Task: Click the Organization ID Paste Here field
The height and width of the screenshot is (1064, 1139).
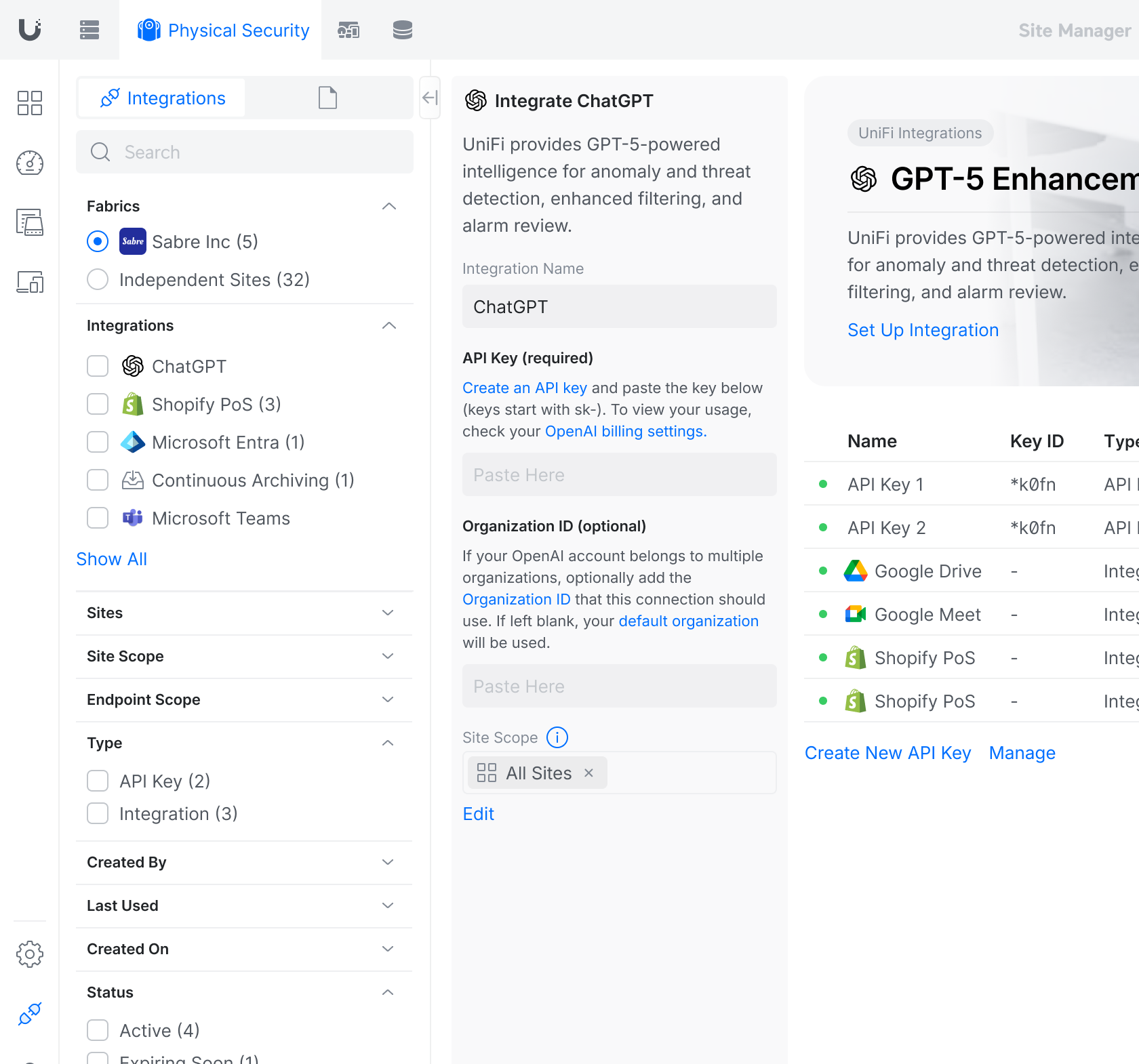Action: [x=620, y=686]
